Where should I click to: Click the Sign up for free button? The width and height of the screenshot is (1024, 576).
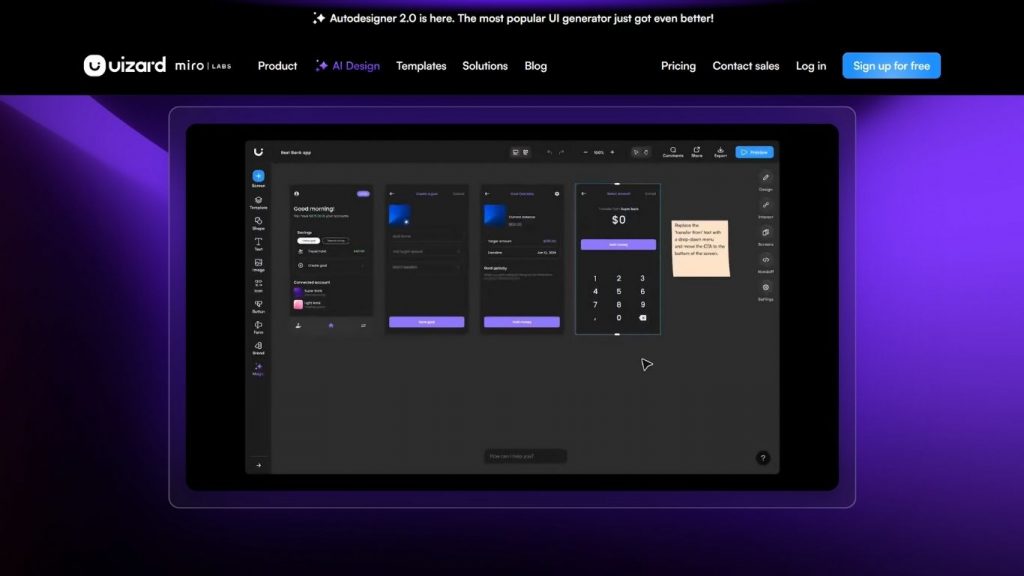point(890,65)
